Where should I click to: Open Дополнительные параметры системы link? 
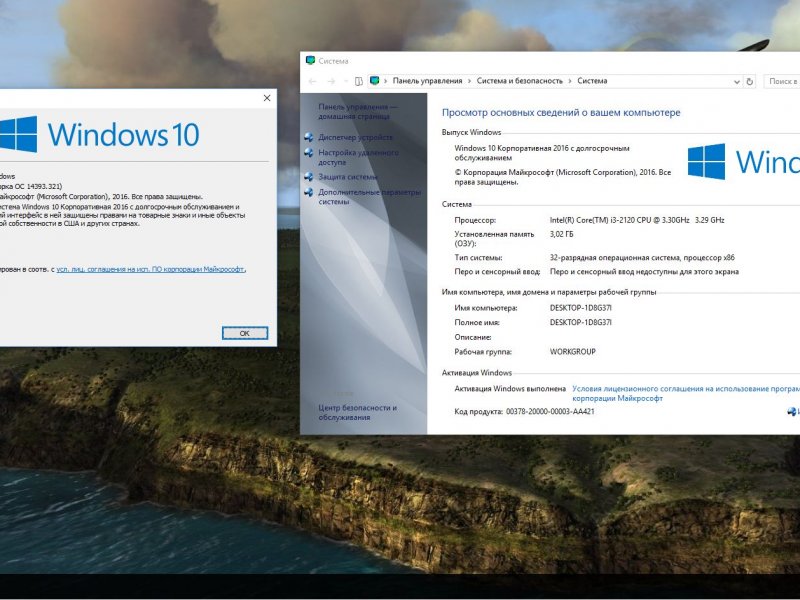point(370,197)
